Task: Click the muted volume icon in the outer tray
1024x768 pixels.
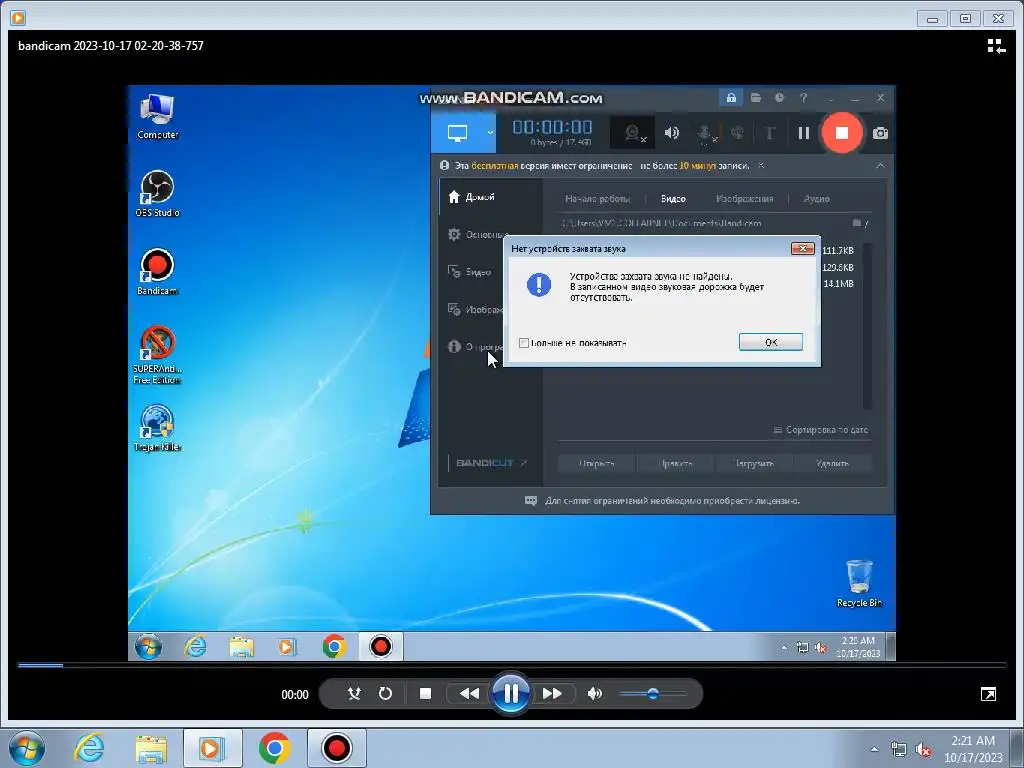Action: point(923,750)
